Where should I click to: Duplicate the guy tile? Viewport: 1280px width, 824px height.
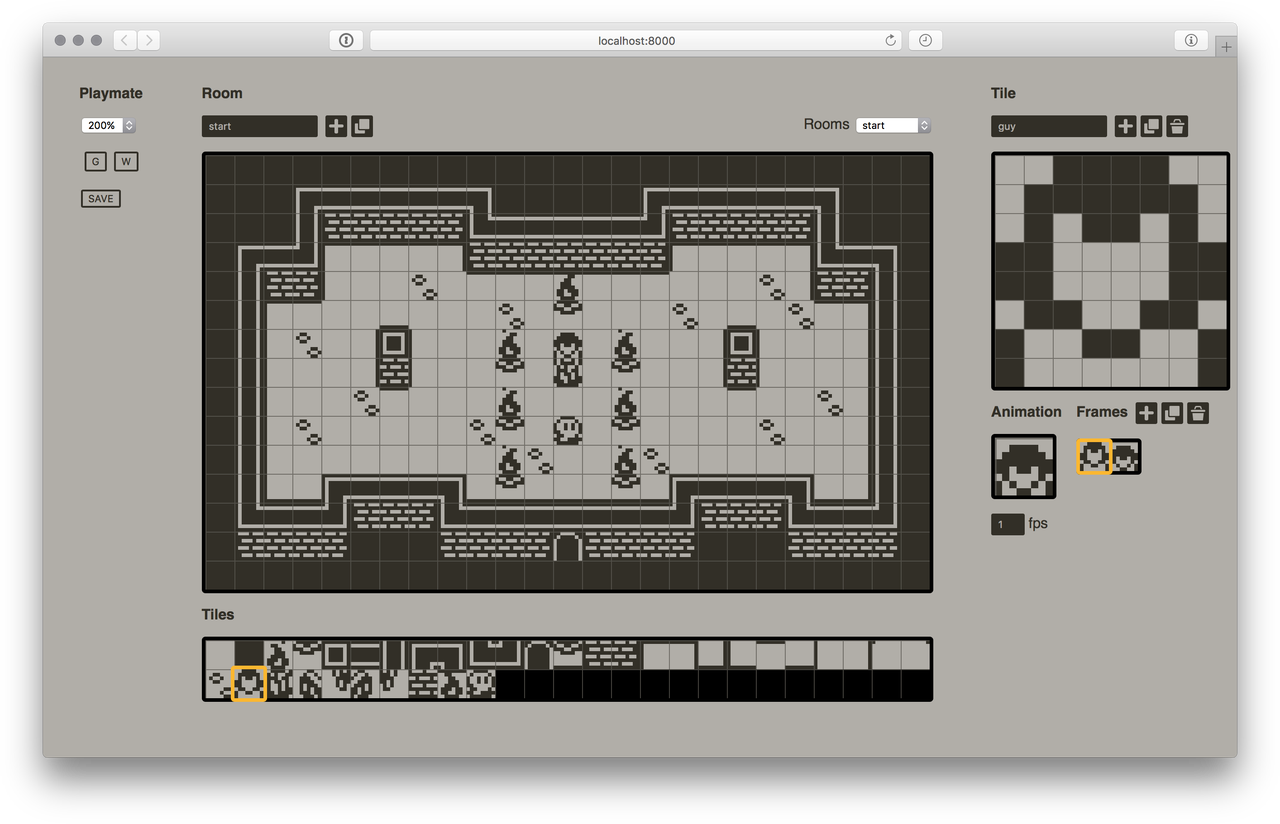(x=1151, y=126)
